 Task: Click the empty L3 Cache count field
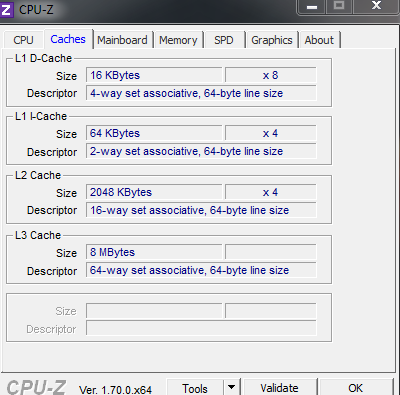tap(271, 252)
